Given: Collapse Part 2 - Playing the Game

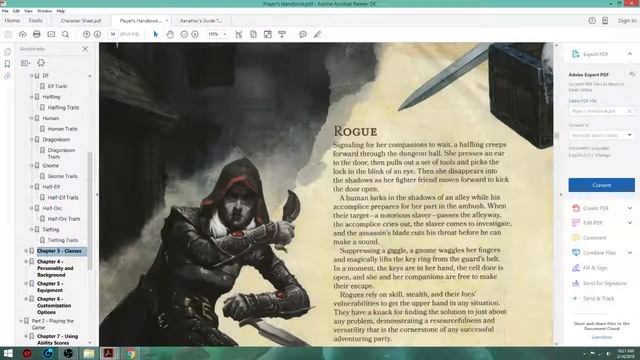Looking at the screenshot, I should (21, 321).
